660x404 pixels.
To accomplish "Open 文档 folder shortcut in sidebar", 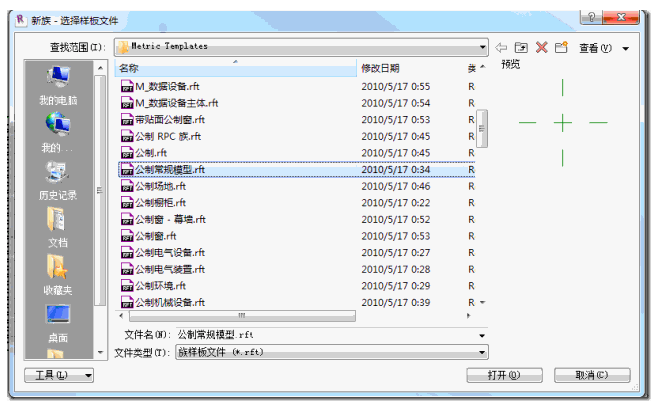I will pos(57,227).
